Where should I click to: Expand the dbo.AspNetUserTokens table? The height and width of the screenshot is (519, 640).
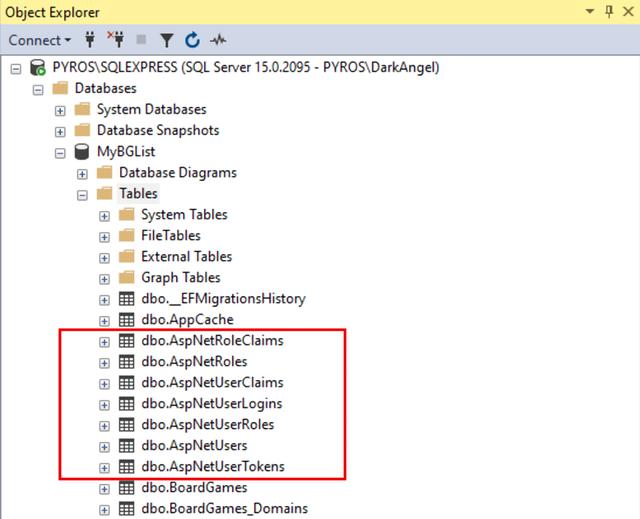pos(104,468)
